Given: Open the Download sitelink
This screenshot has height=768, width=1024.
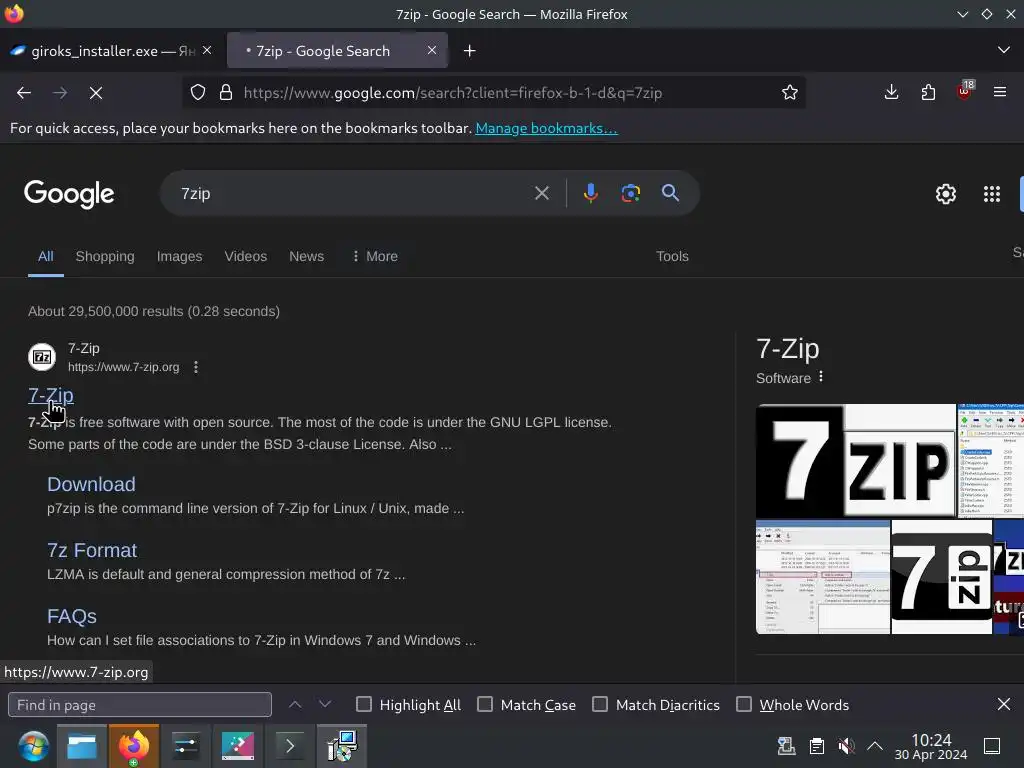Looking at the screenshot, I should click(x=91, y=484).
